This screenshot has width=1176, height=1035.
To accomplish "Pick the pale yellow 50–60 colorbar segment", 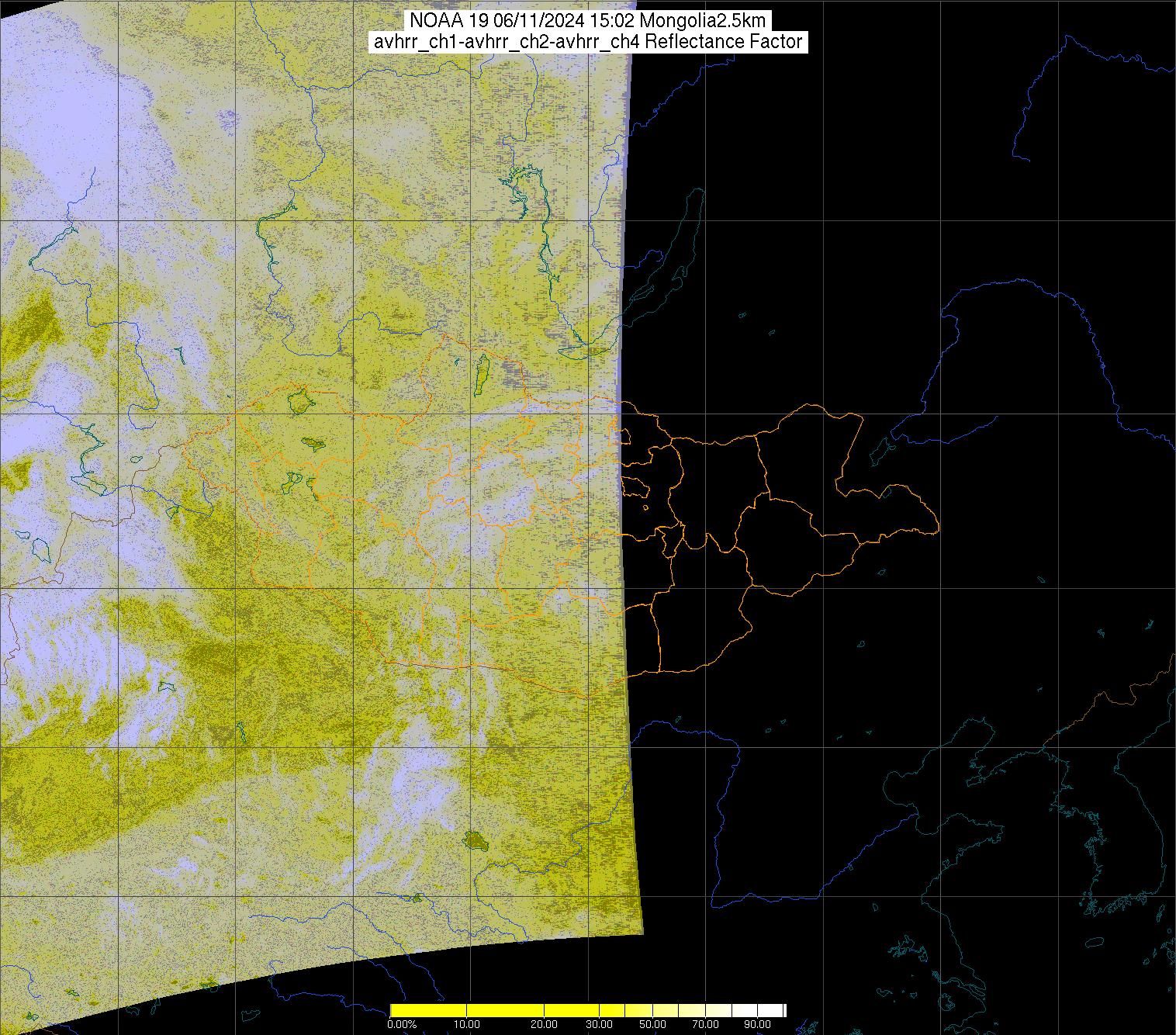I will tap(666, 1010).
